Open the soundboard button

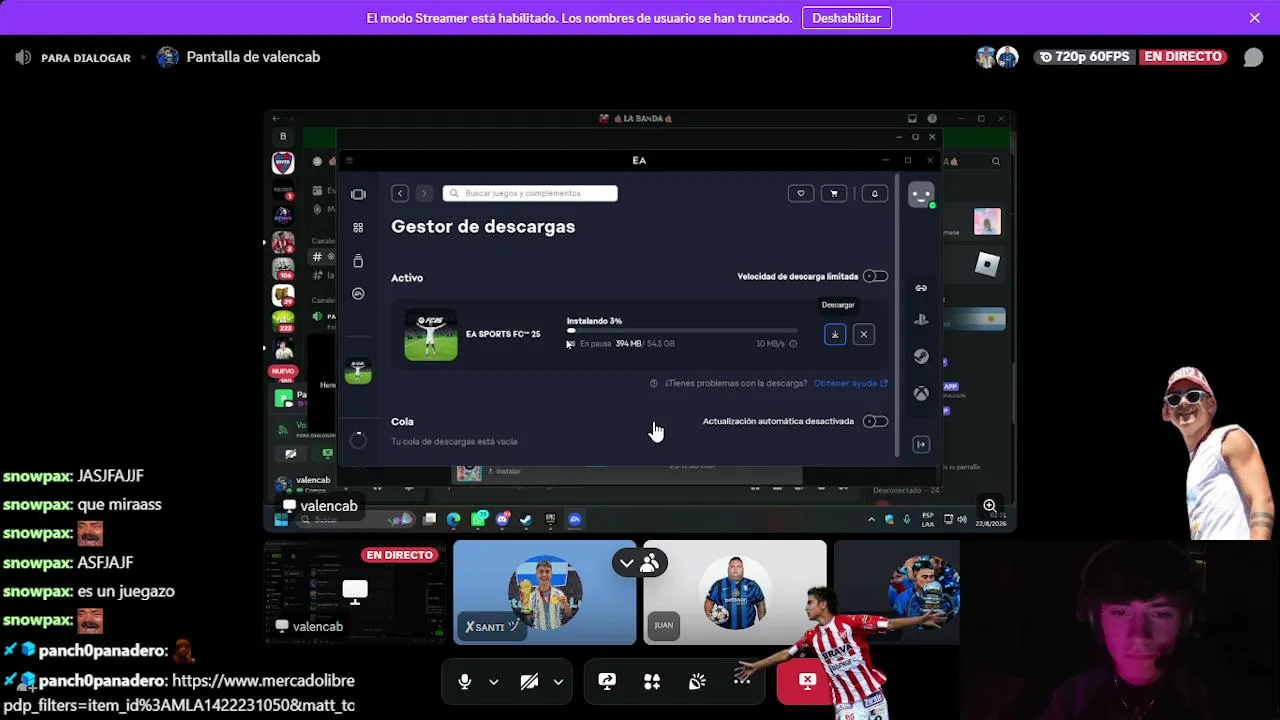point(697,682)
